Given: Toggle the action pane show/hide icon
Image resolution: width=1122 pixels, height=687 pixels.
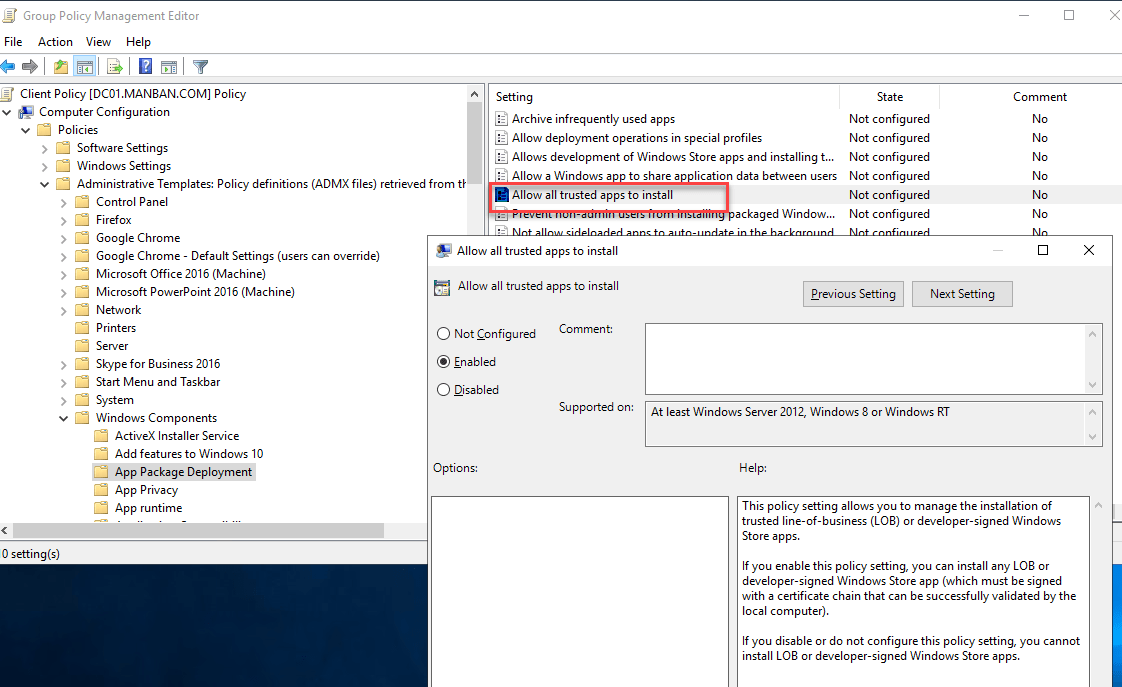Looking at the screenshot, I should [x=168, y=66].
